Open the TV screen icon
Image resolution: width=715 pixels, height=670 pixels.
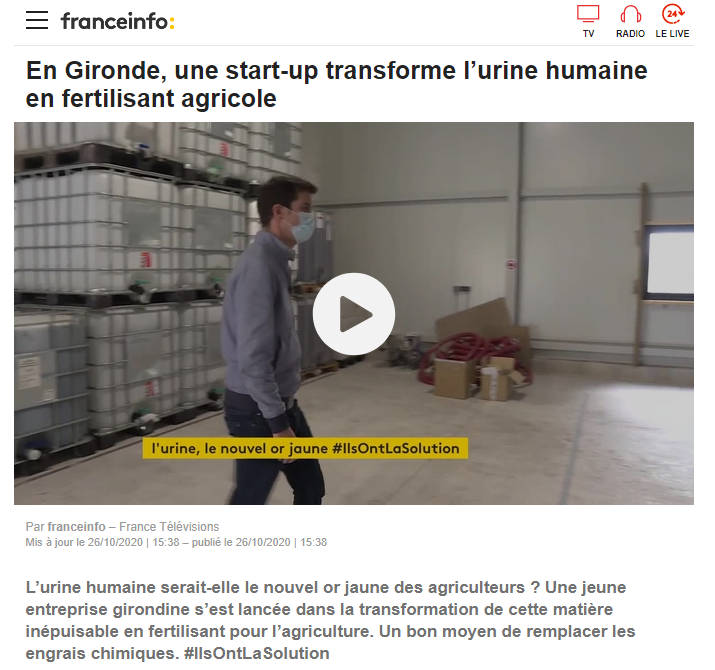point(588,14)
